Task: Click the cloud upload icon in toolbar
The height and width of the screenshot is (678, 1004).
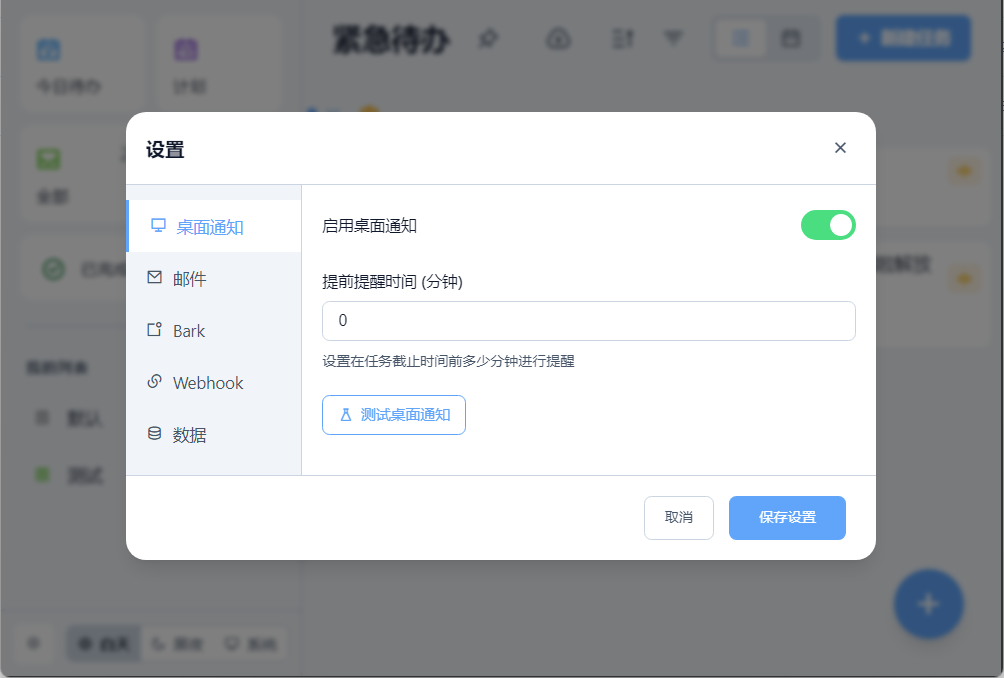Action: coord(558,39)
